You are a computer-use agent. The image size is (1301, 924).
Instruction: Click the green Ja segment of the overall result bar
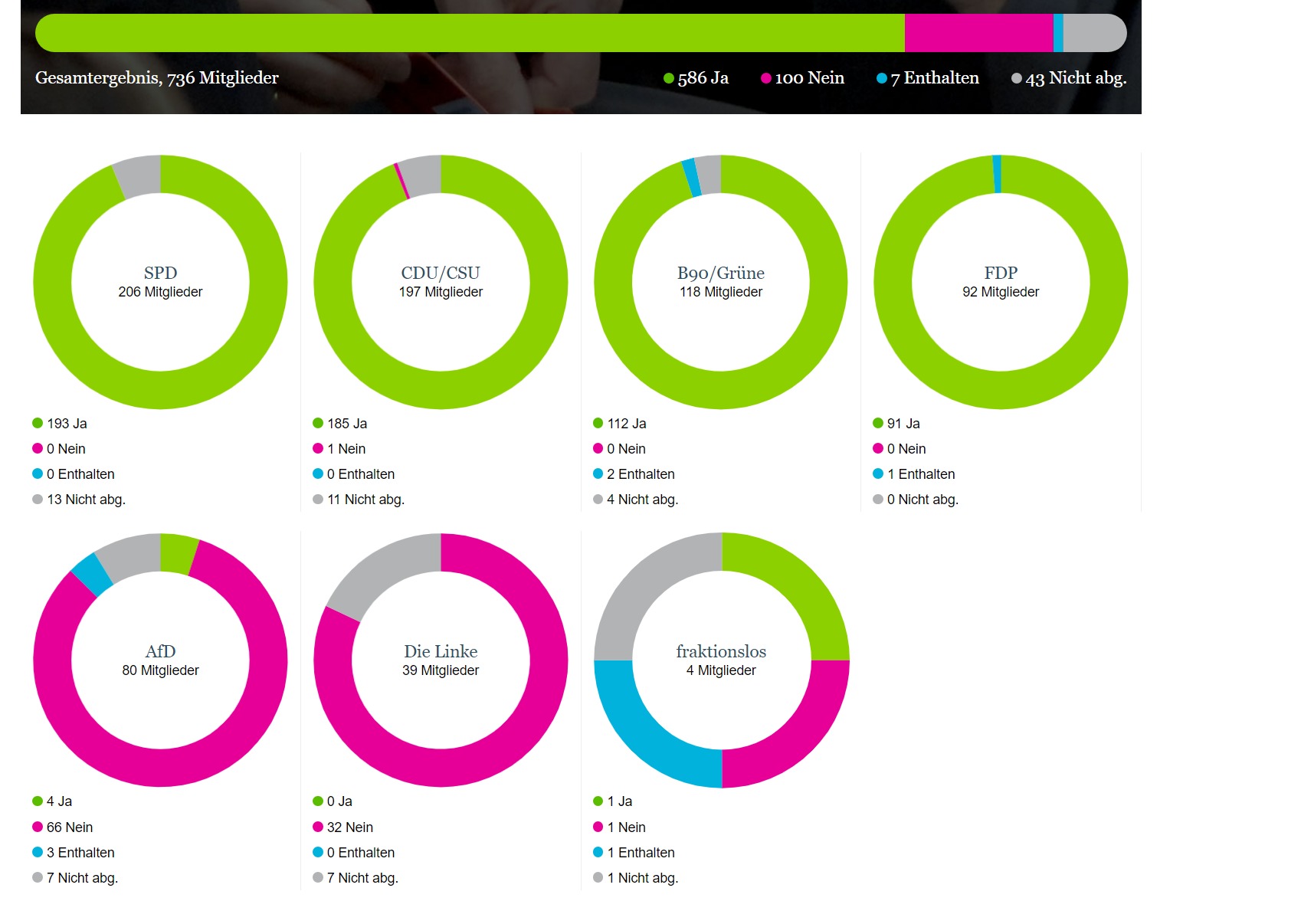coord(469,33)
